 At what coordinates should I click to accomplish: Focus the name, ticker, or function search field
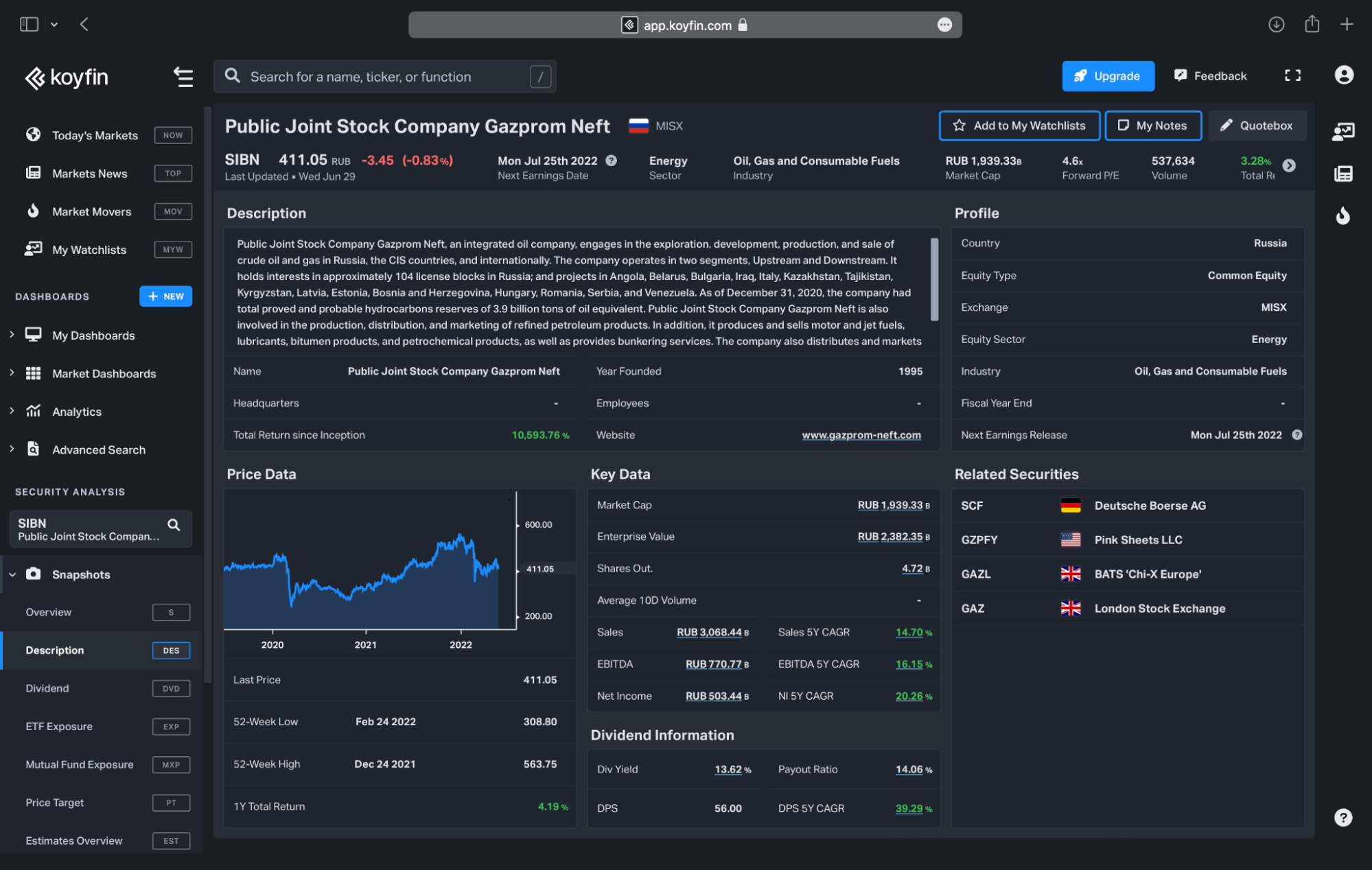[x=384, y=76]
